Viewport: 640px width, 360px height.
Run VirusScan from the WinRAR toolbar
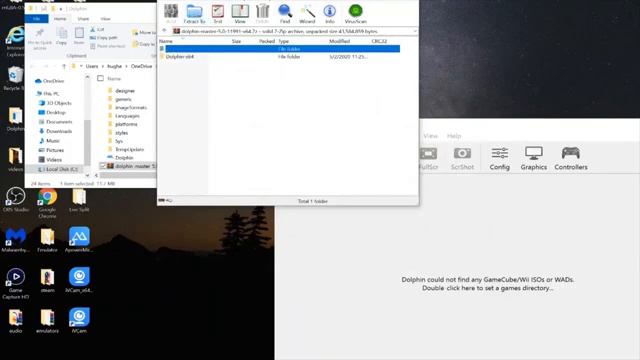(356, 13)
